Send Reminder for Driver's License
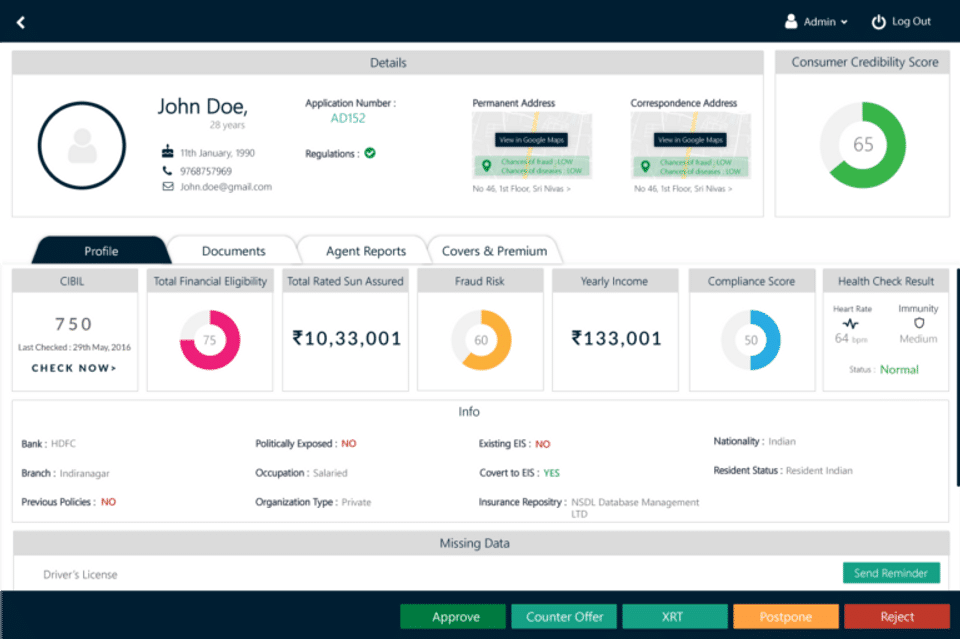The height and width of the screenshot is (639, 960). click(x=891, y=573)
